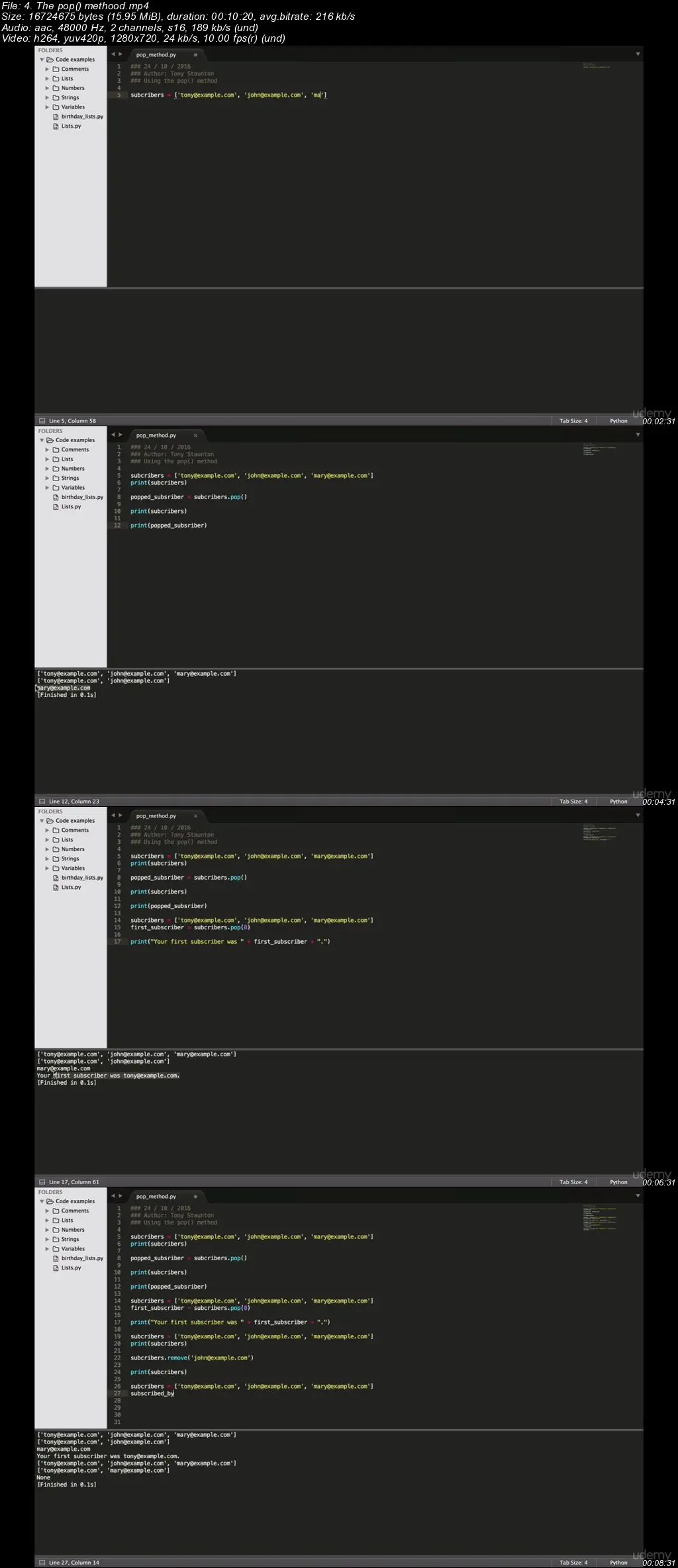The image size is (678, 1568).
Task: Click panel switcher icon beside Line 12, Column 23
Action: [x=42, y=802]
